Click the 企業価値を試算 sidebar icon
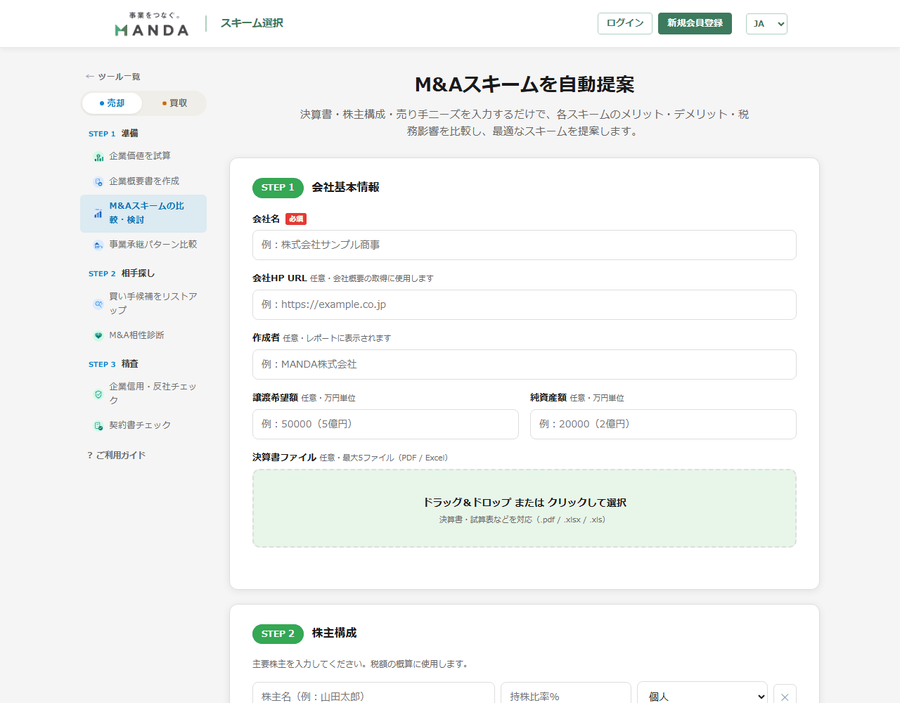The image size is (900, 703). 99,157
